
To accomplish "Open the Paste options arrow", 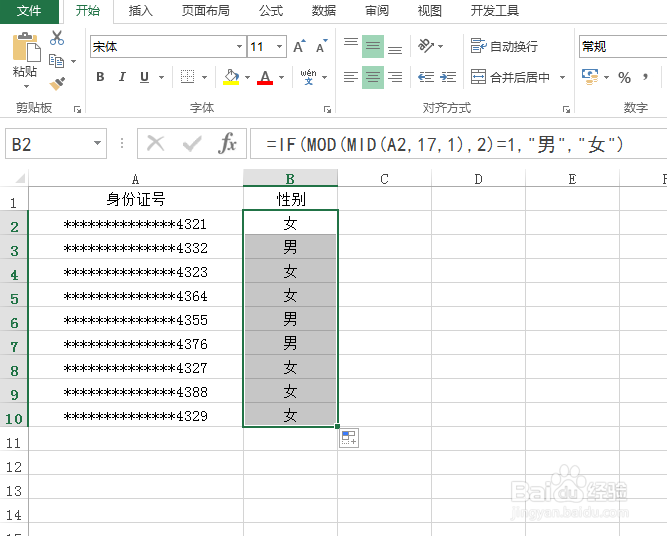I will point(26,86).
